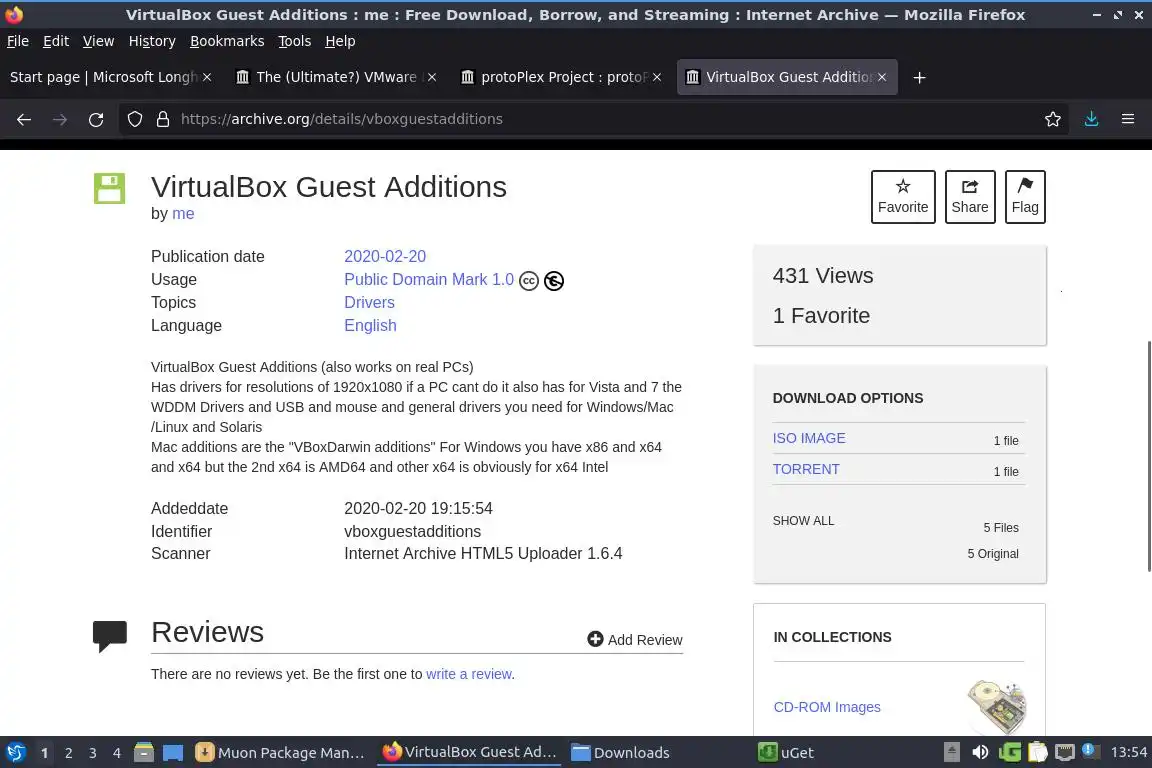Open update notifier tray icon
The image size is (1152, 768).
[1091, 752]
